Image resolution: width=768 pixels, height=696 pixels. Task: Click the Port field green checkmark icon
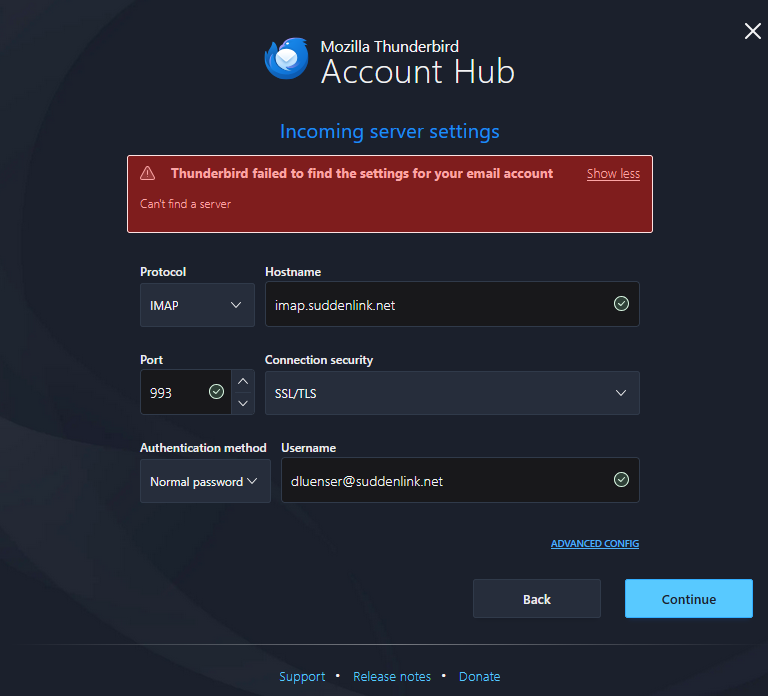[216, 391]
